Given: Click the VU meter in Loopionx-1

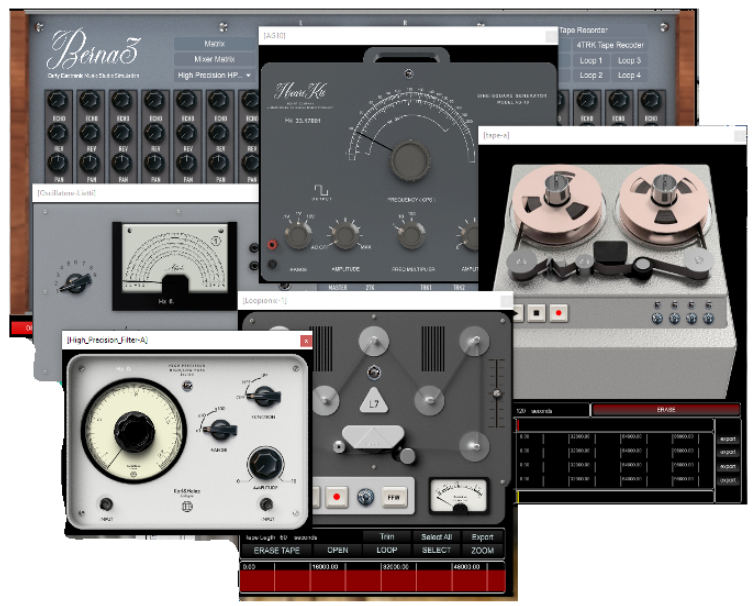Looking at the screenshot, I should click(x=458, y=496).
